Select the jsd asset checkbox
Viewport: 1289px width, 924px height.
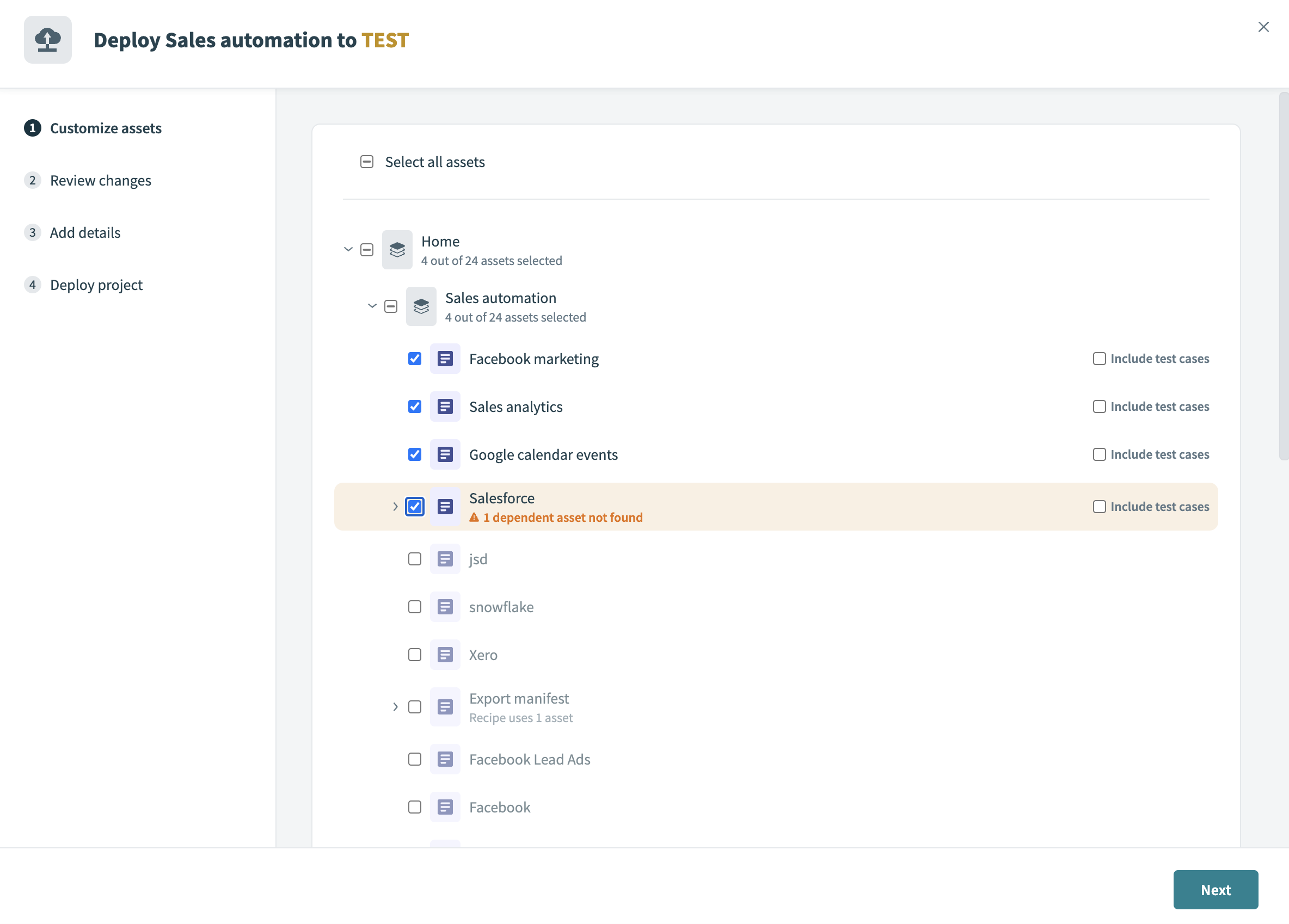coord(414,559)
